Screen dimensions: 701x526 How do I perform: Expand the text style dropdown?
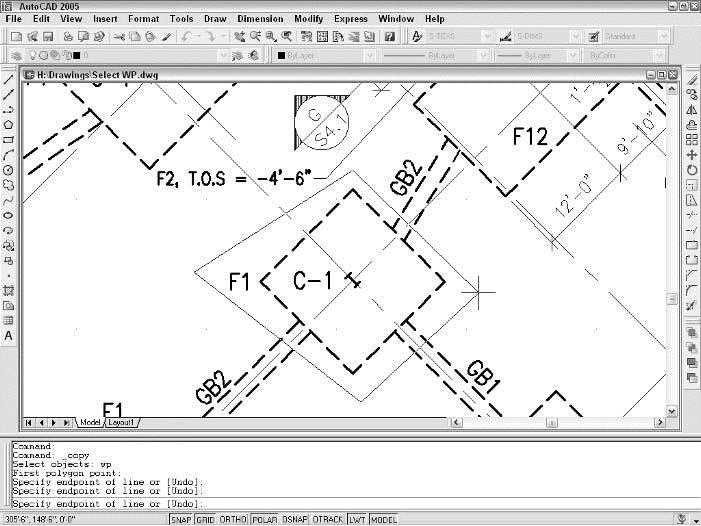487,37
